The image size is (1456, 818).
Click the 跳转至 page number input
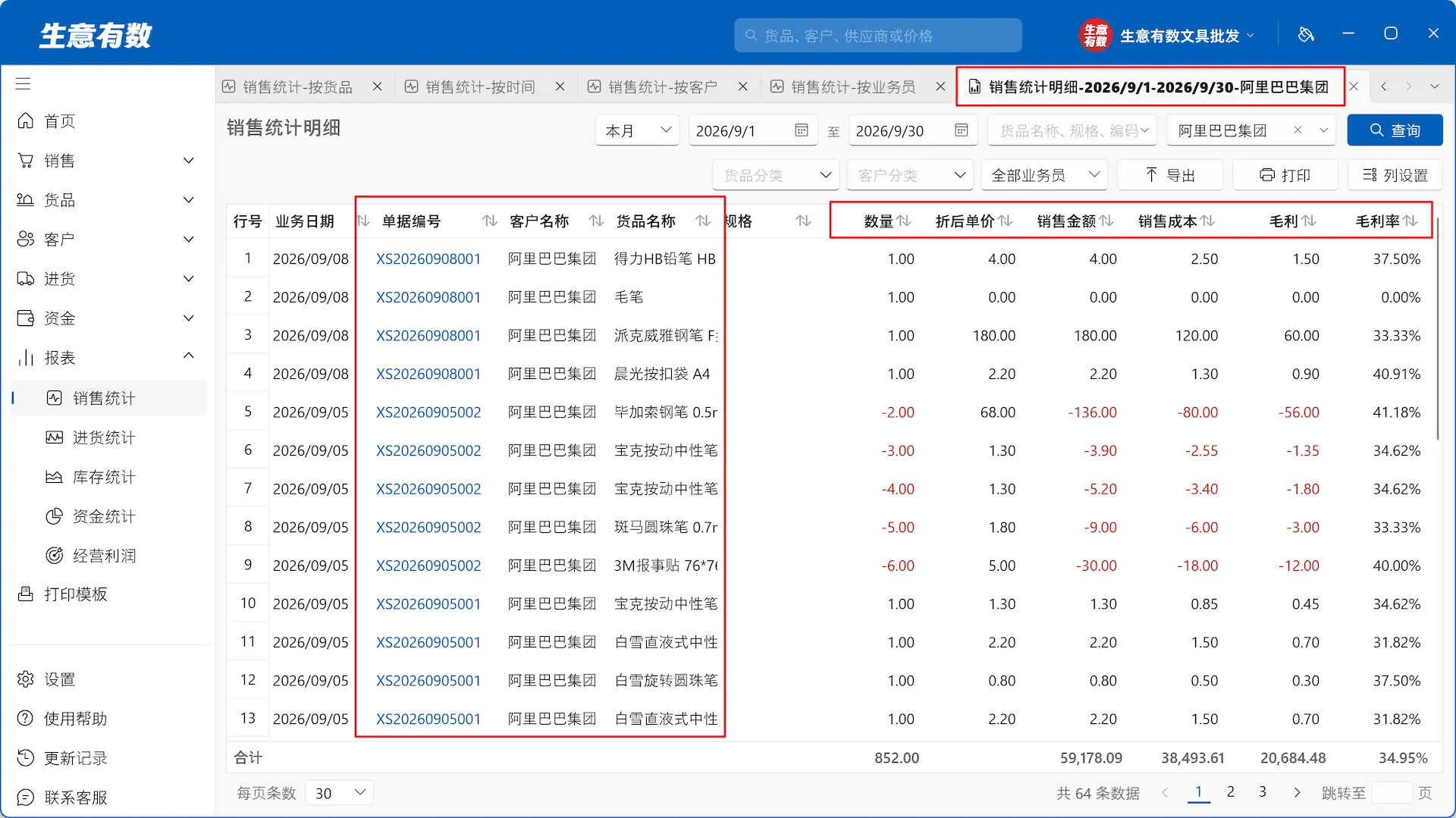1392,793
